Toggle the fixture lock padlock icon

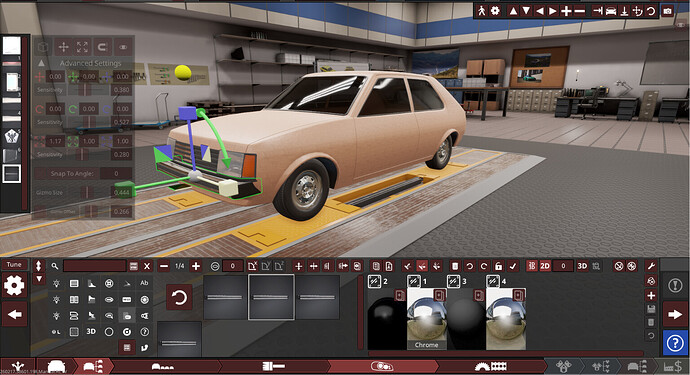(x=498, y=266)
